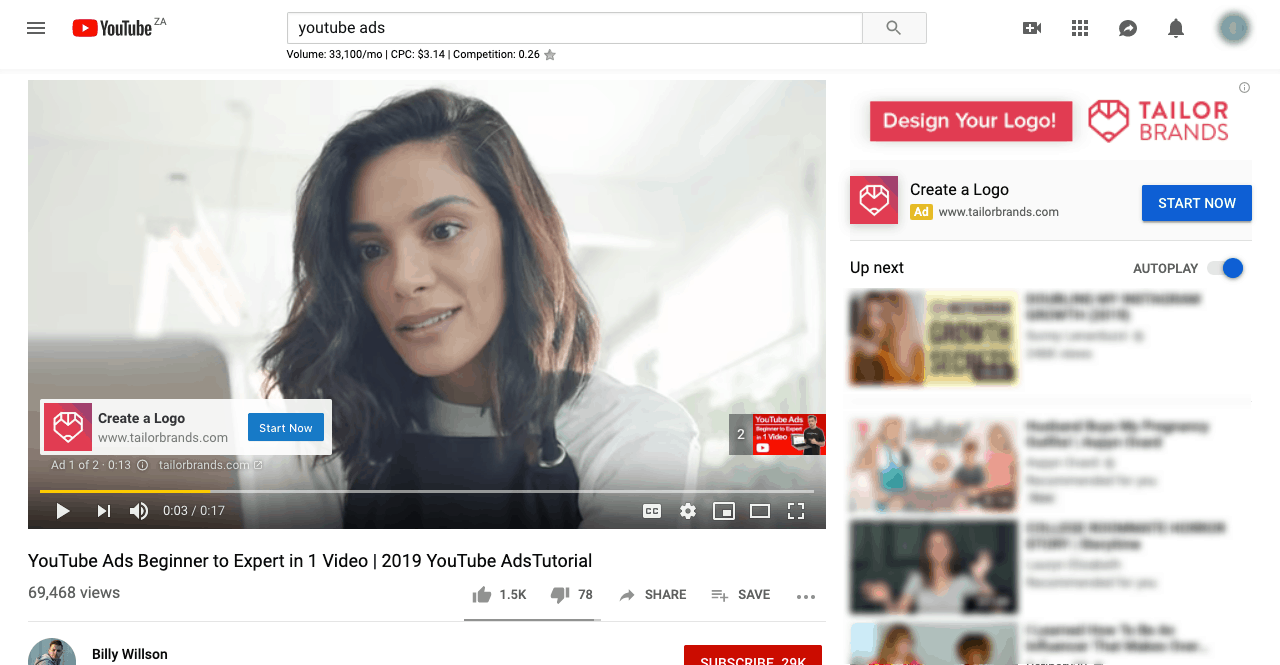Open the more actions ellipsis menu

tap(806, 596)
